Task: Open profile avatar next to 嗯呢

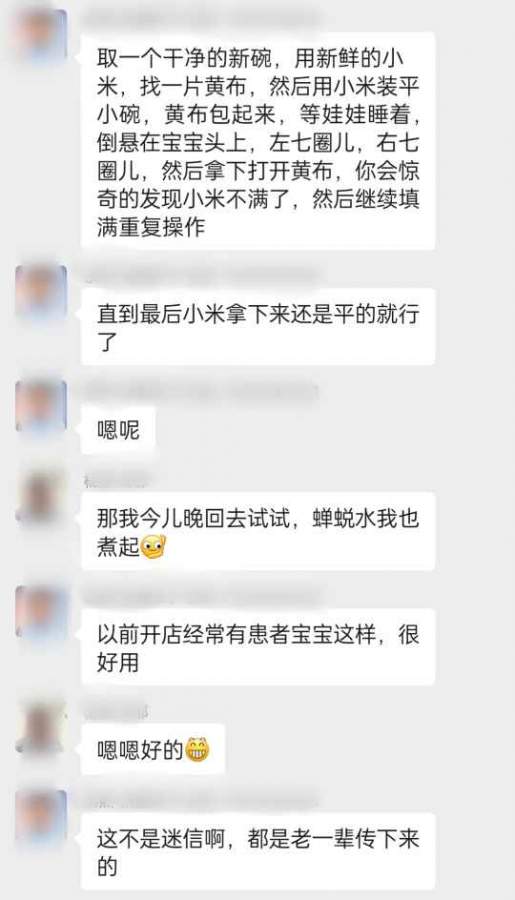Action: point(41,406)
